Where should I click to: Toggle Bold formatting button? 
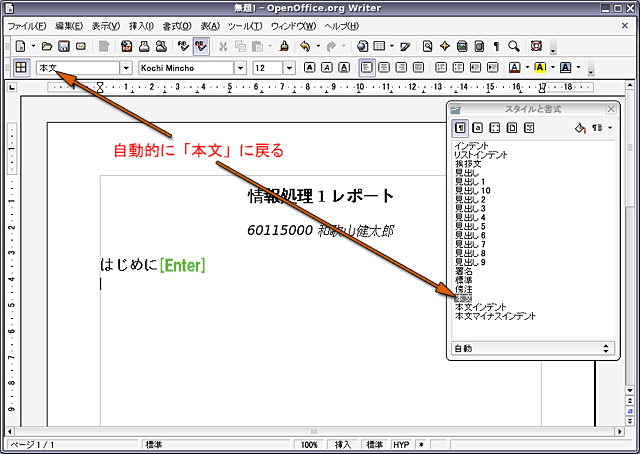click(x=309, y=68)
